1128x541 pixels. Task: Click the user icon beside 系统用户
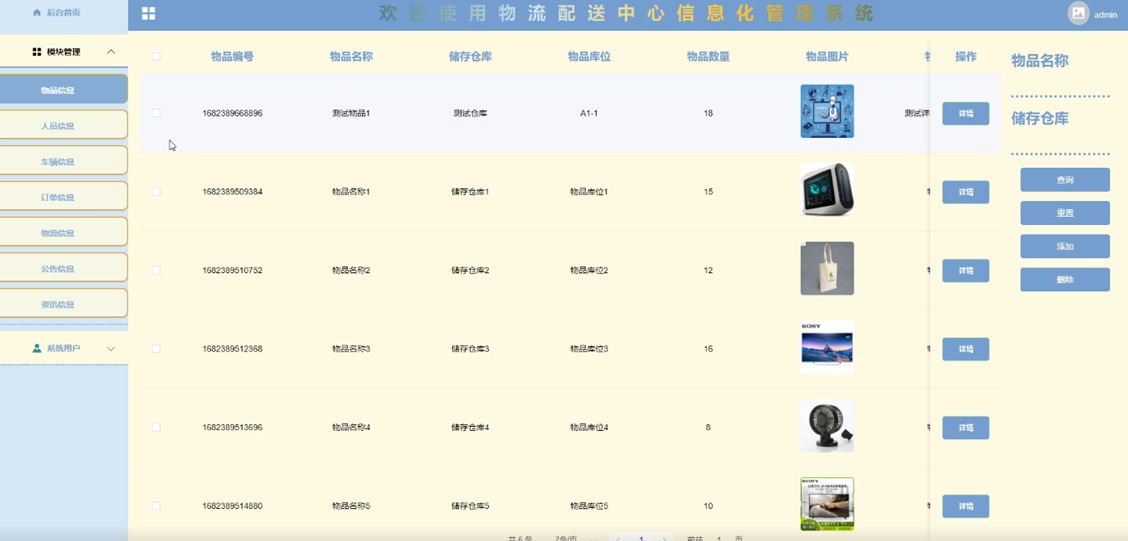(37, 348)
